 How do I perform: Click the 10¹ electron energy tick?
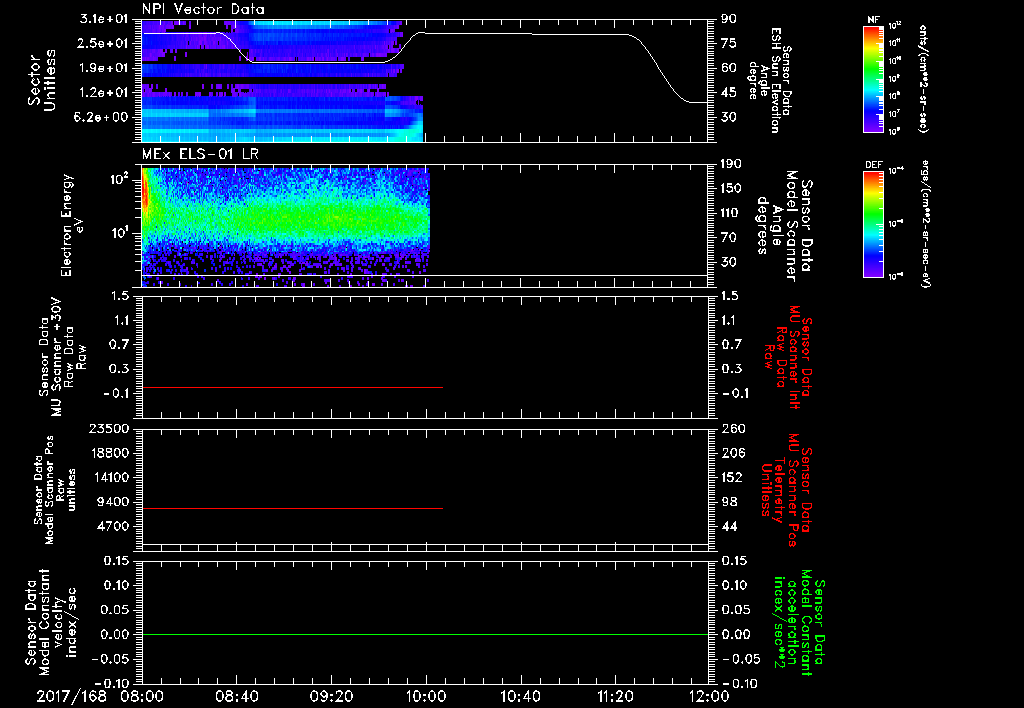tap(120, 233)
